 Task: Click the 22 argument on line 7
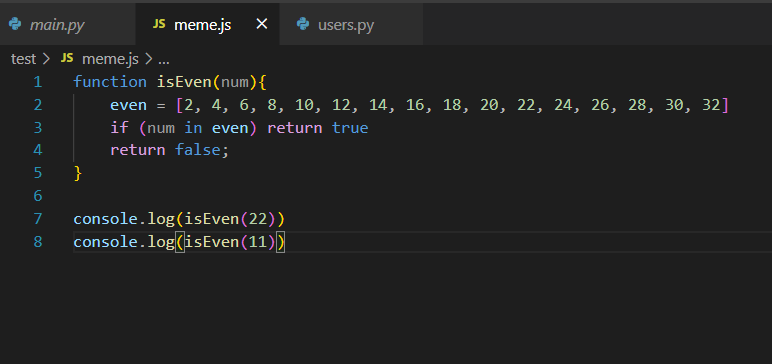tap(258, 219)
